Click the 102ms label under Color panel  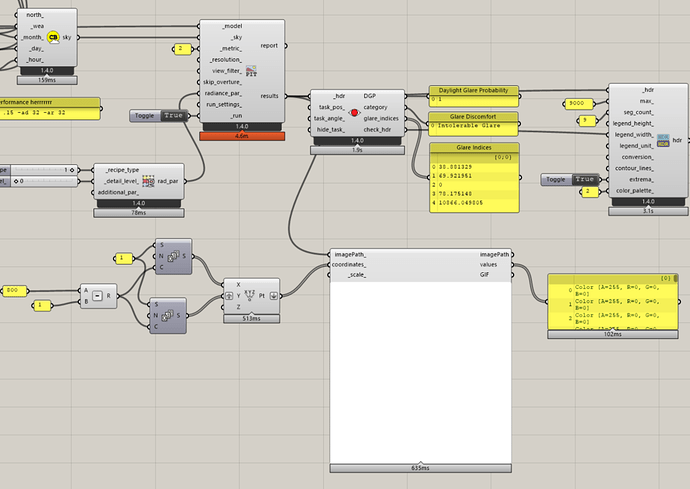613,335
